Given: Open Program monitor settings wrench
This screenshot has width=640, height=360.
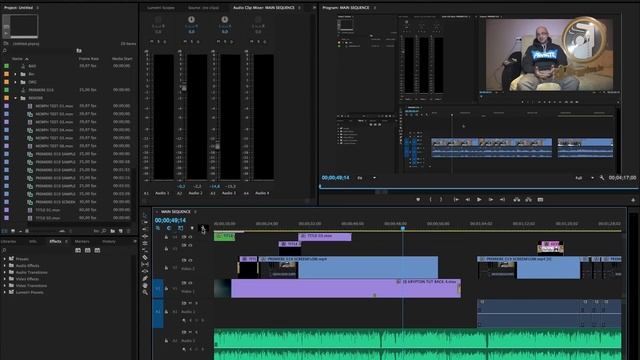Looking at the screenshot, I should point(602,178).
